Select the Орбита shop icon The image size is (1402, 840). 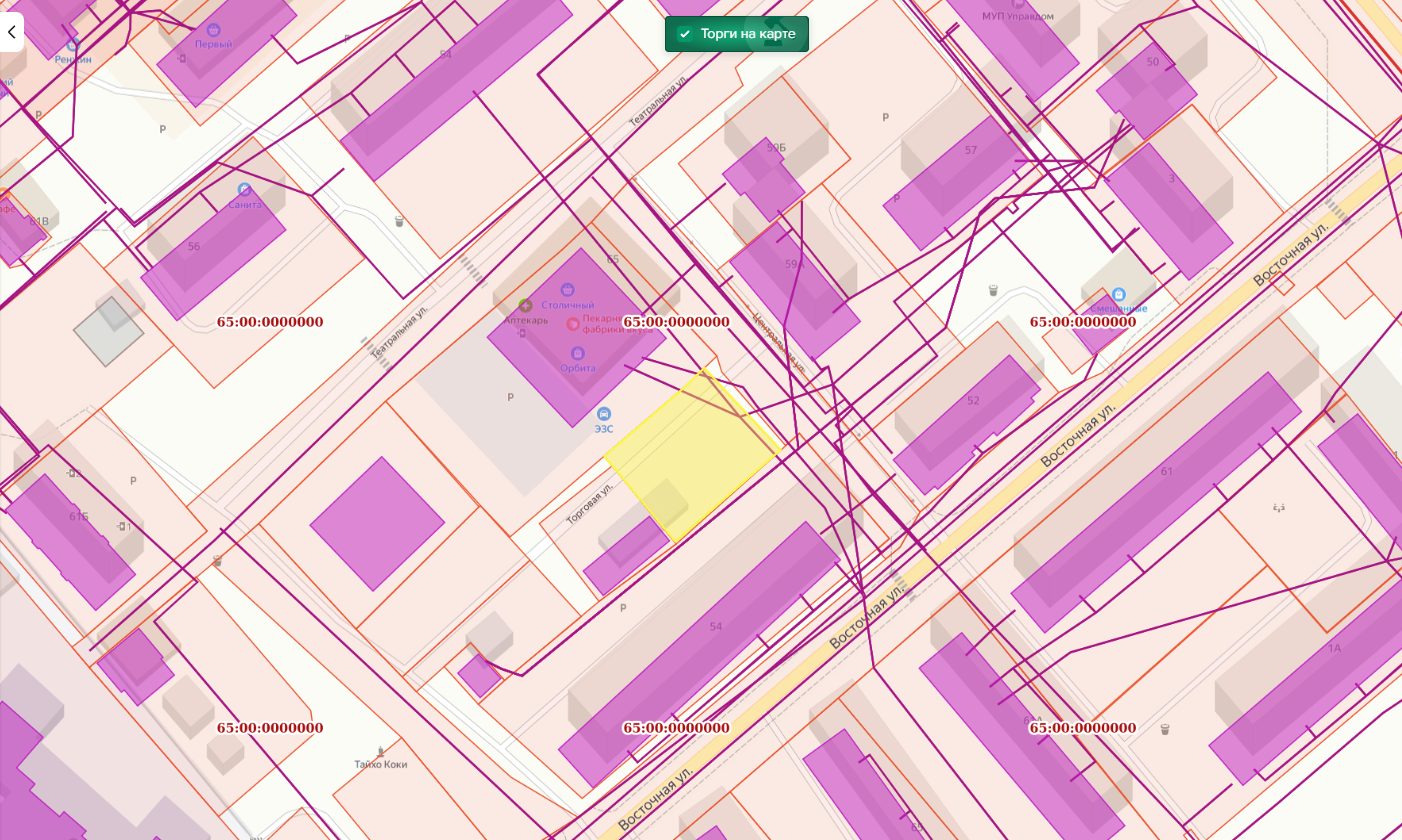pyautogui.click(x=577, y=354)
